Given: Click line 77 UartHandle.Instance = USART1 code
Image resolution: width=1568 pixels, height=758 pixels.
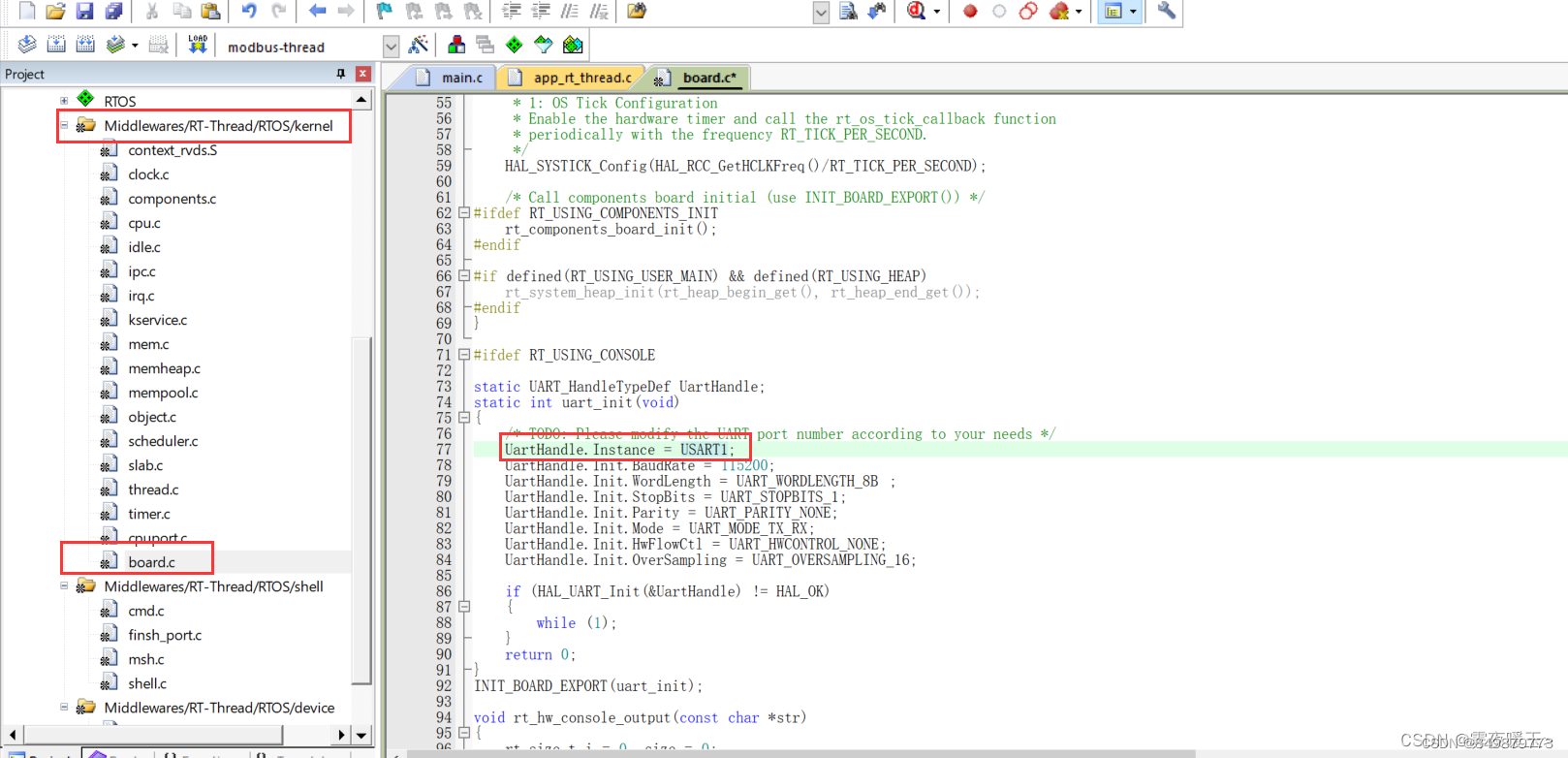Looking at the screenshot, I should 619,450.
